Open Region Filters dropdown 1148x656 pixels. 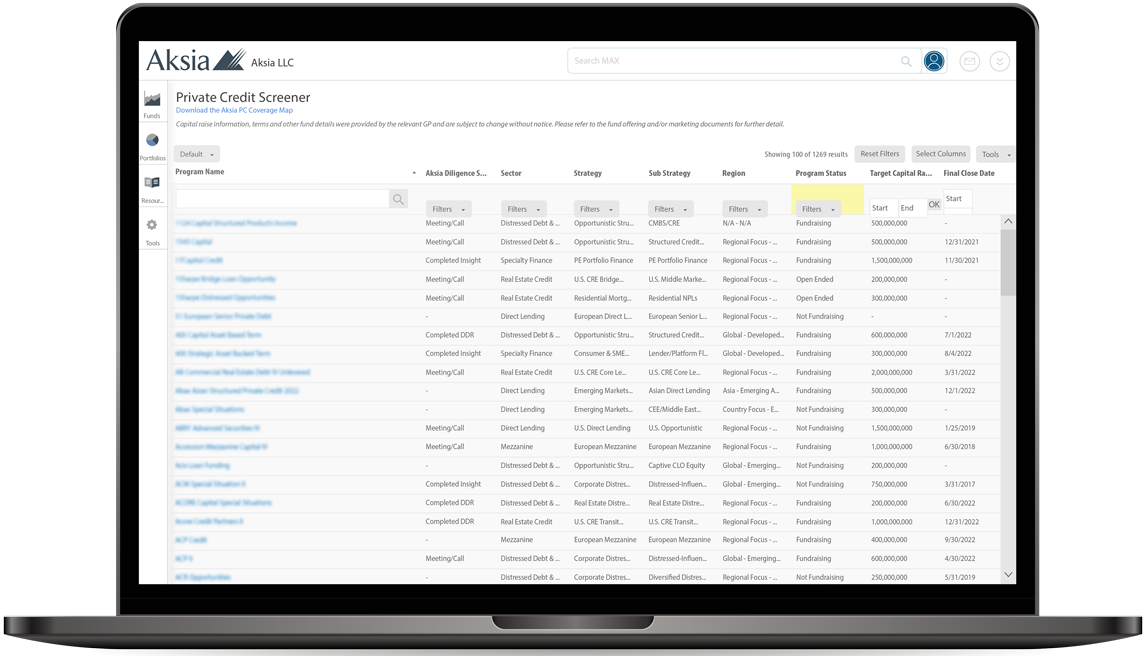coord(745,209)
